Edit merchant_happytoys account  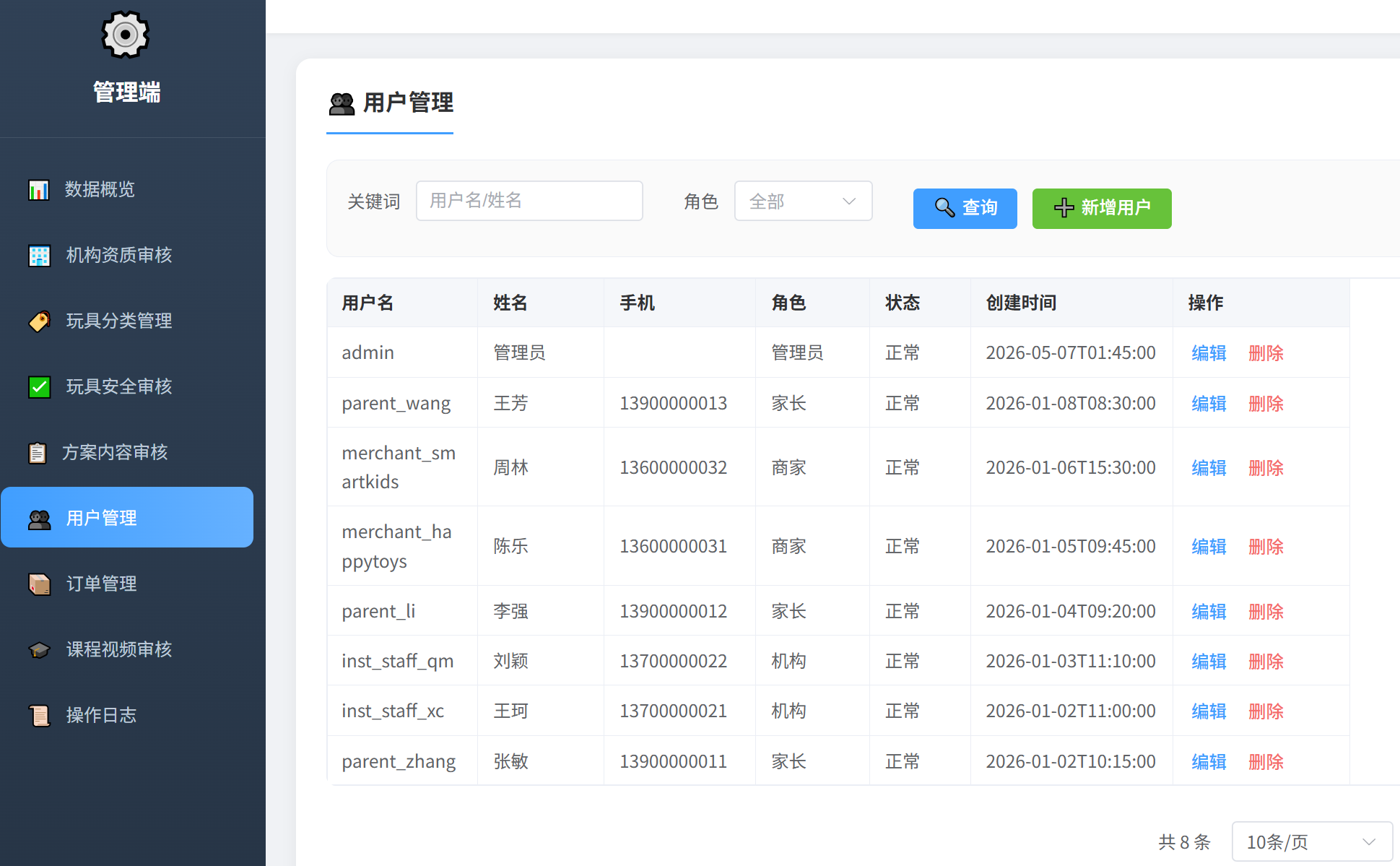(1209, 547)
